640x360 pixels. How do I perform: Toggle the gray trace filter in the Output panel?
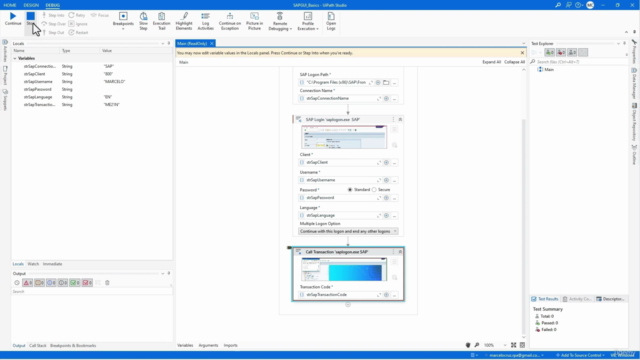point(63,282)
